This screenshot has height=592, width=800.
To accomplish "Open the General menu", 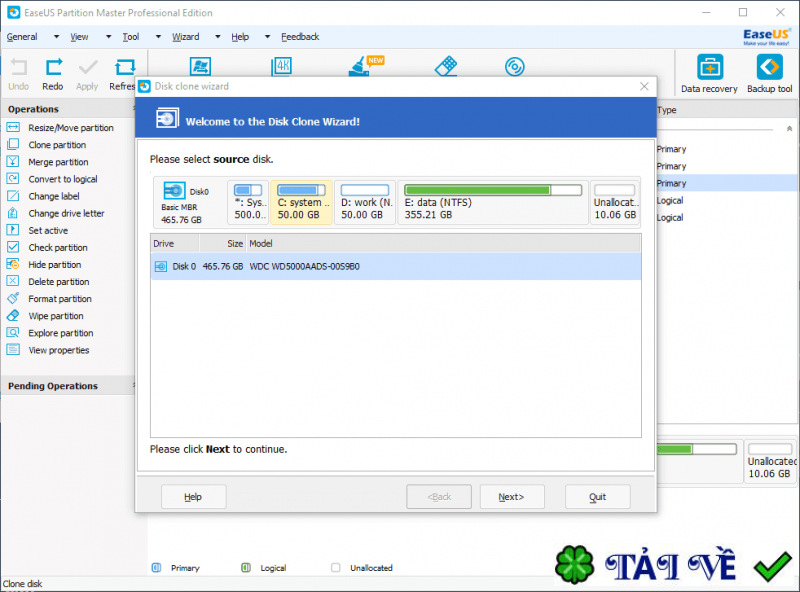I will coord(22,36).
